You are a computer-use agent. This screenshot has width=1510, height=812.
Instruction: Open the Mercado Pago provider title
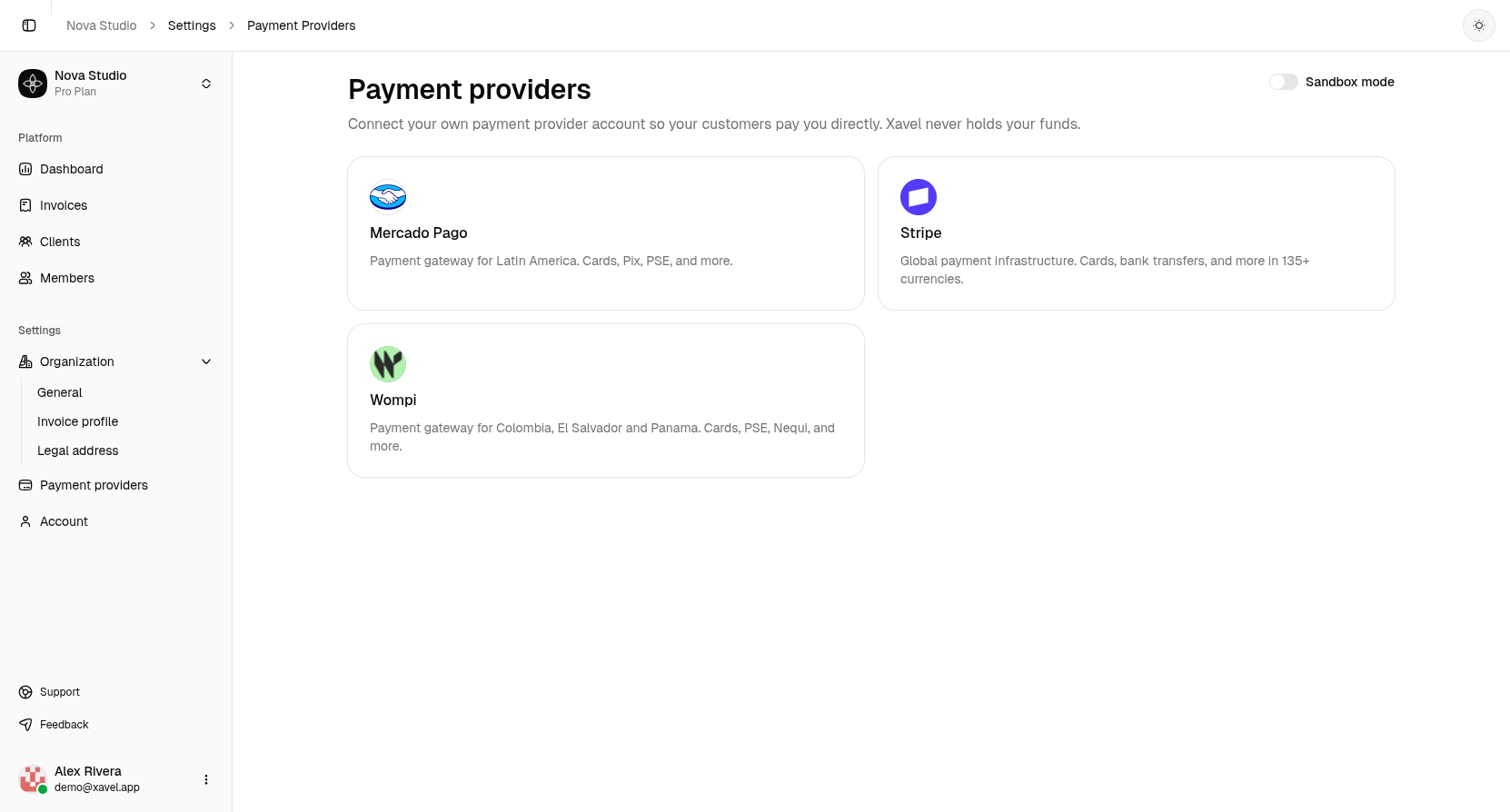tap(419, 233)
